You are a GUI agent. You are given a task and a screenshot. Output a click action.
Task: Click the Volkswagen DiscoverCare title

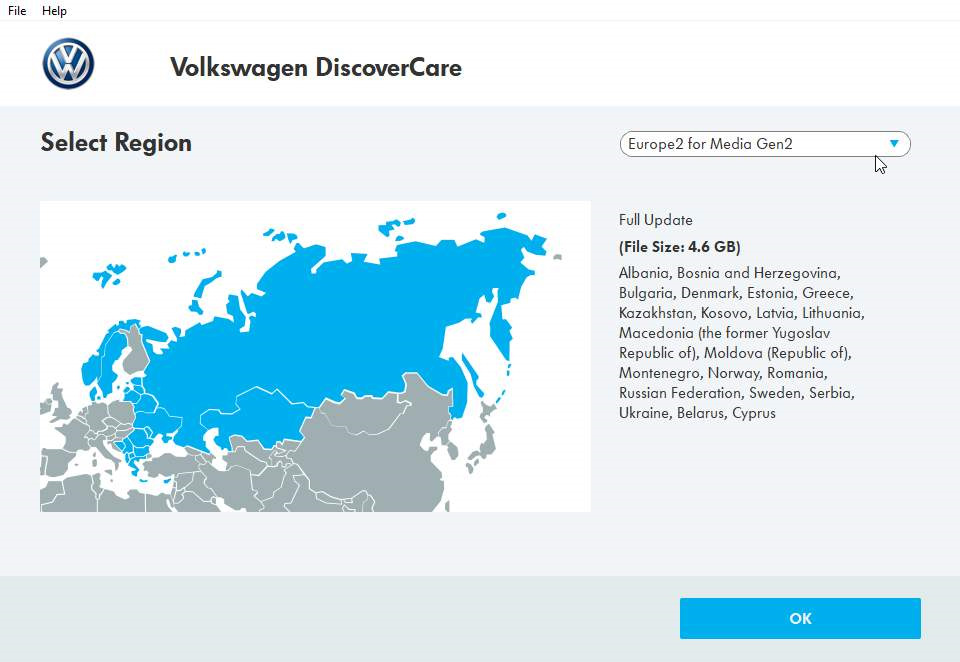pyautogui.click(x=316, y=67)
